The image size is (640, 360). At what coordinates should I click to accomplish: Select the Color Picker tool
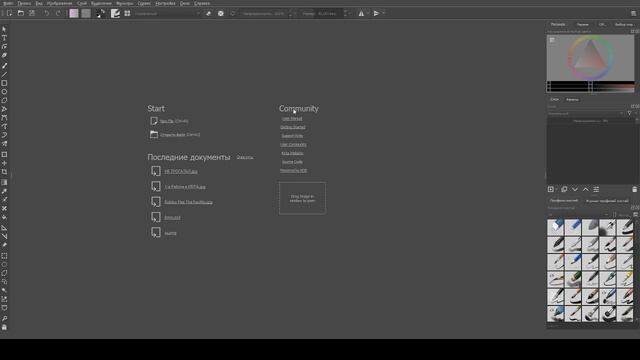point(4,191)
